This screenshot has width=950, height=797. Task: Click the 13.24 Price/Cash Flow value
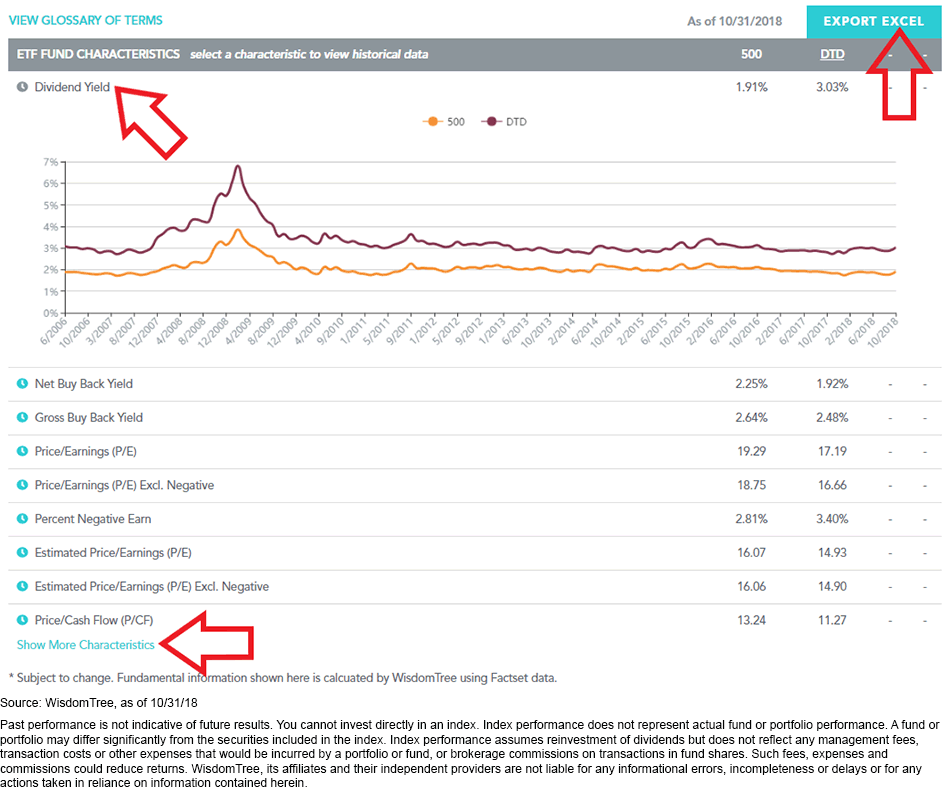pos(751,620)
